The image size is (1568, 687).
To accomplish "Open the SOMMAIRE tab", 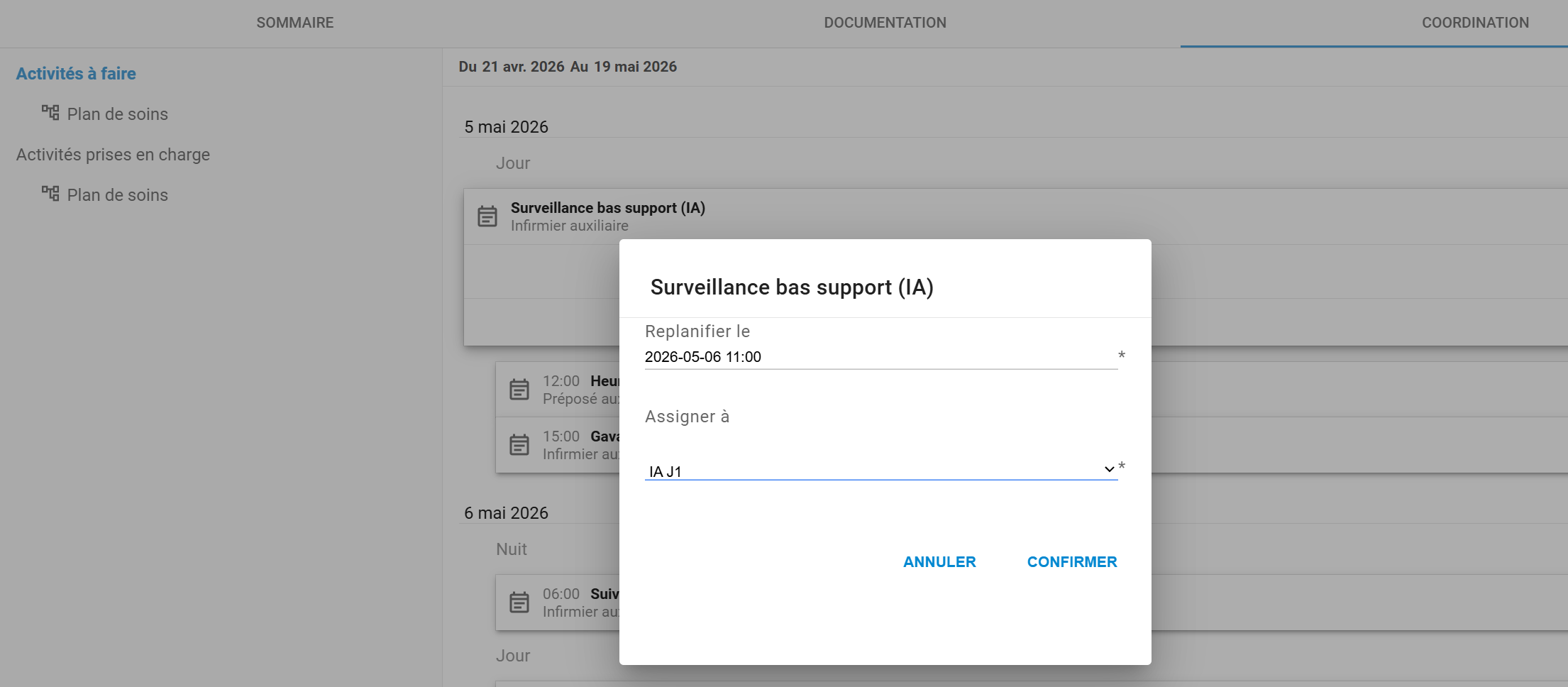I will click(x=294, y=23).
